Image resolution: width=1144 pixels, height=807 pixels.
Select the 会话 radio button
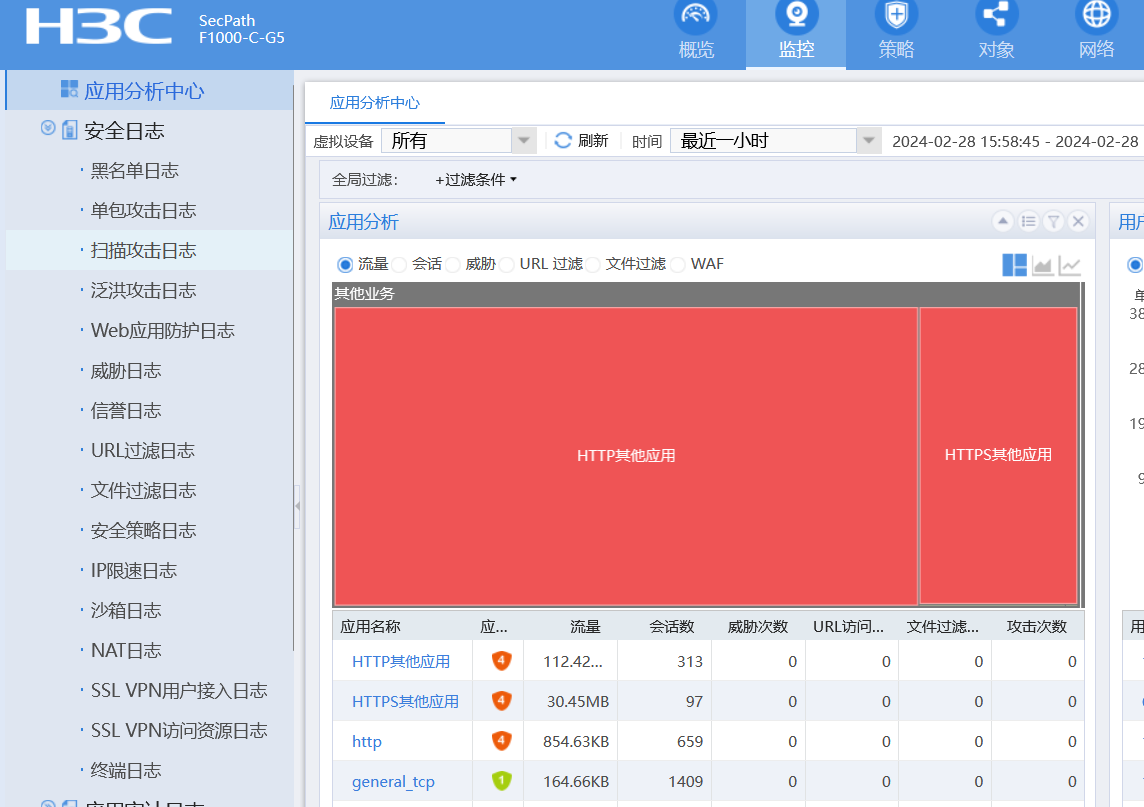tap(400, 265)
